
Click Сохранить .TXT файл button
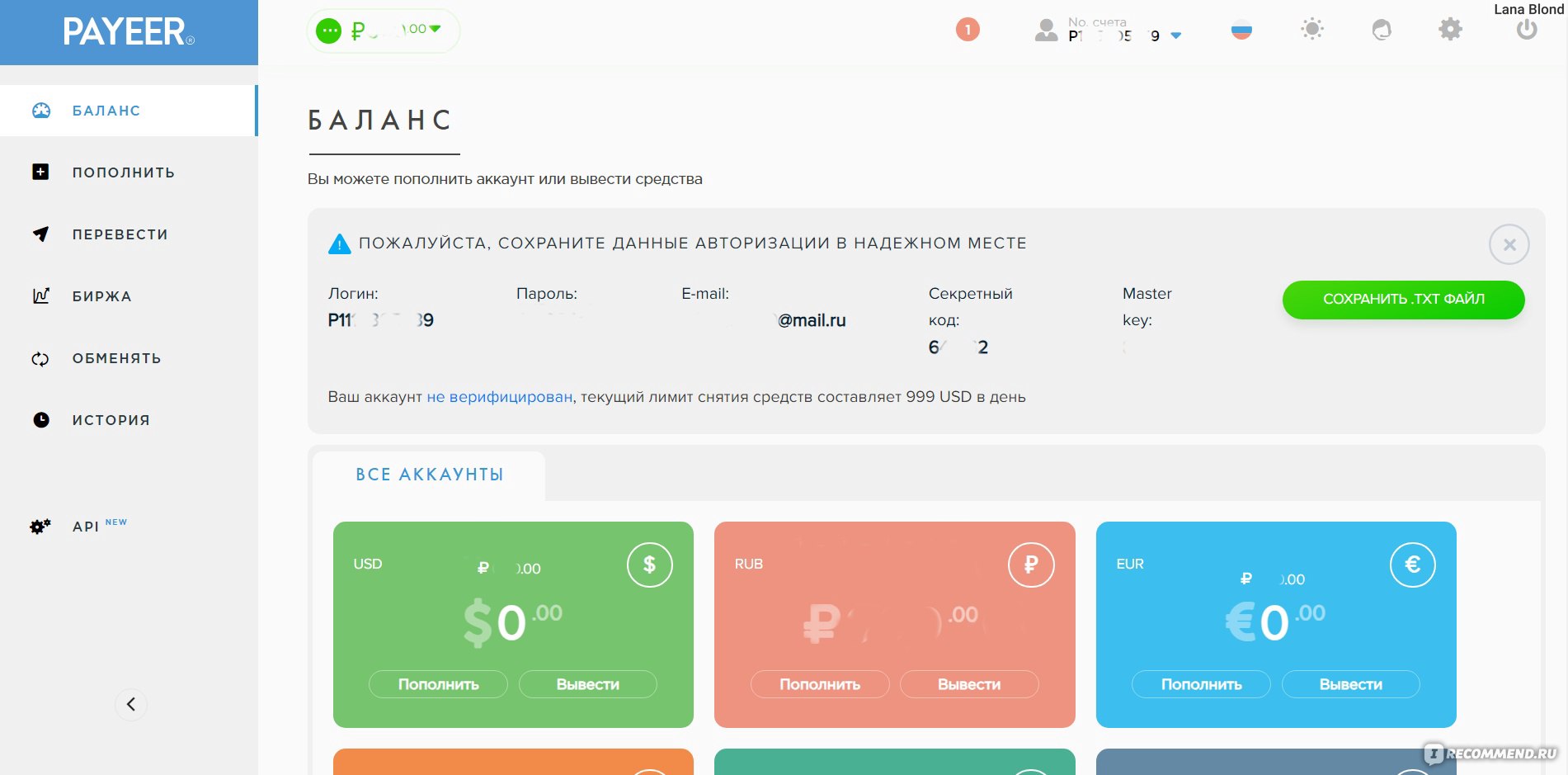pyautogui.click(x=1404, y=299)
